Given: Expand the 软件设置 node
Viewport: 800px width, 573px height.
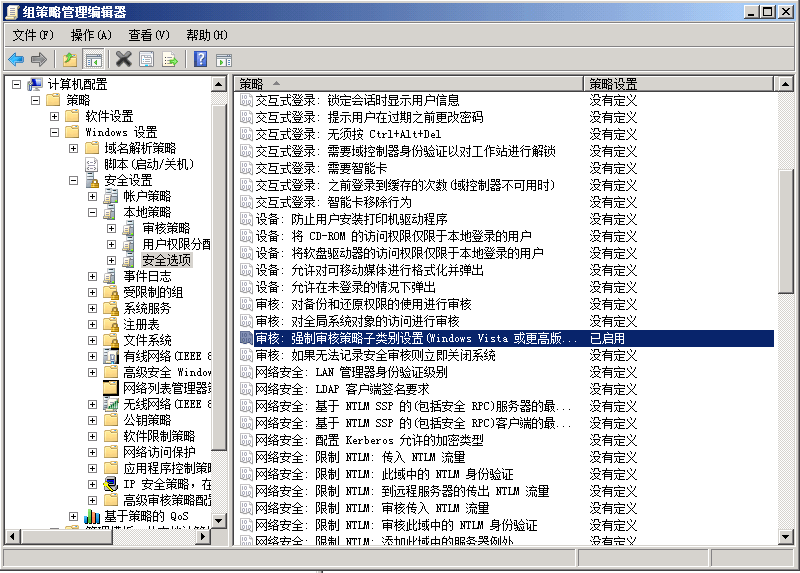Looking at the screenshot, I should [55, 116].
